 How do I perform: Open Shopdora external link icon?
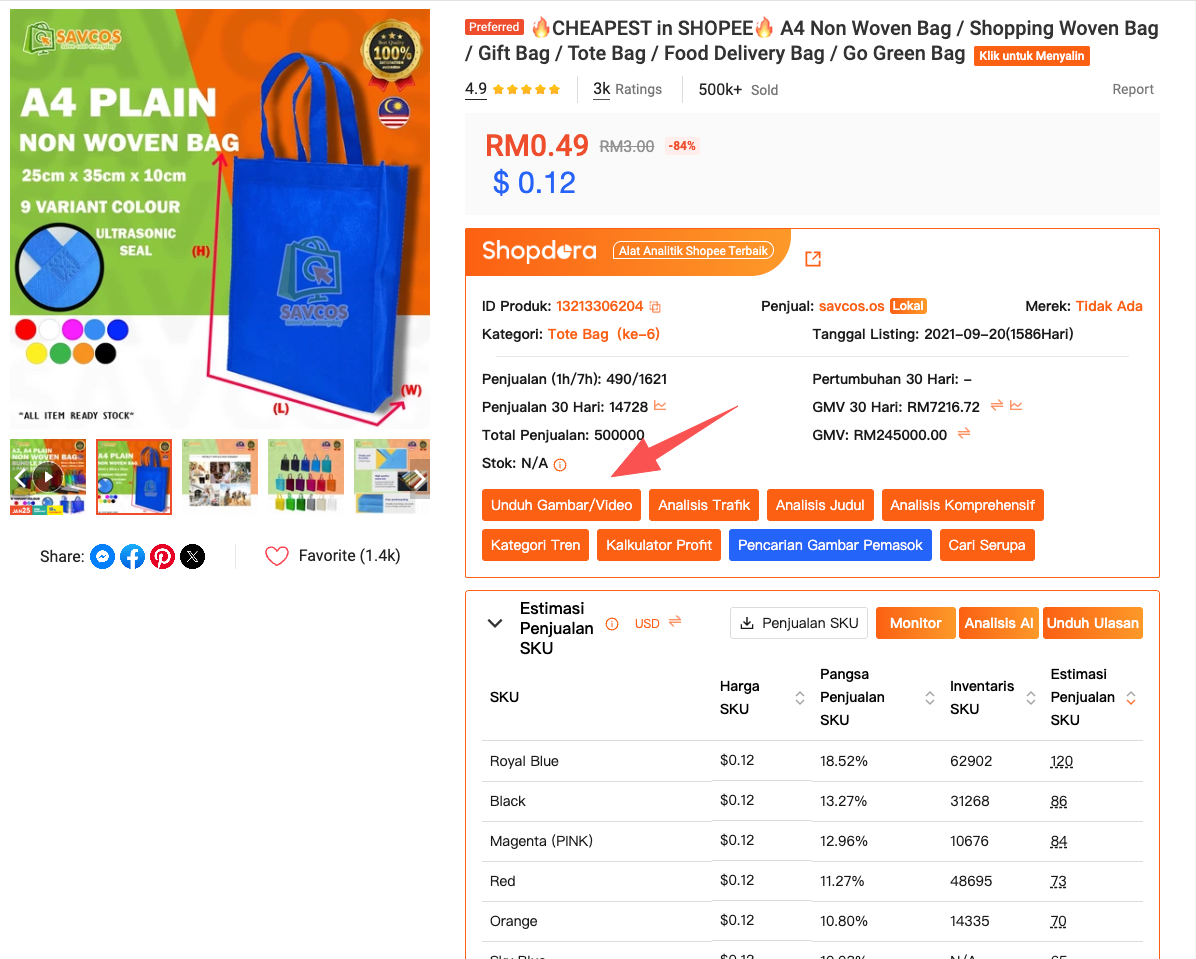pyautogui.click(x=813, y=259)
